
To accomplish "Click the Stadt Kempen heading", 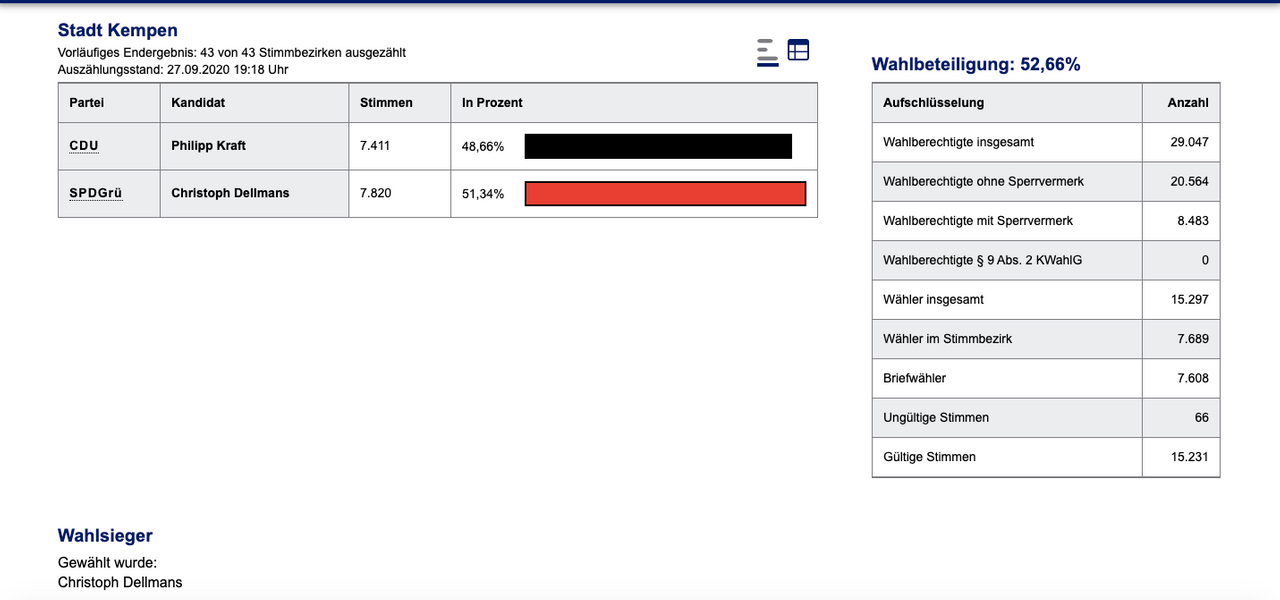I will tap(118, 31).
